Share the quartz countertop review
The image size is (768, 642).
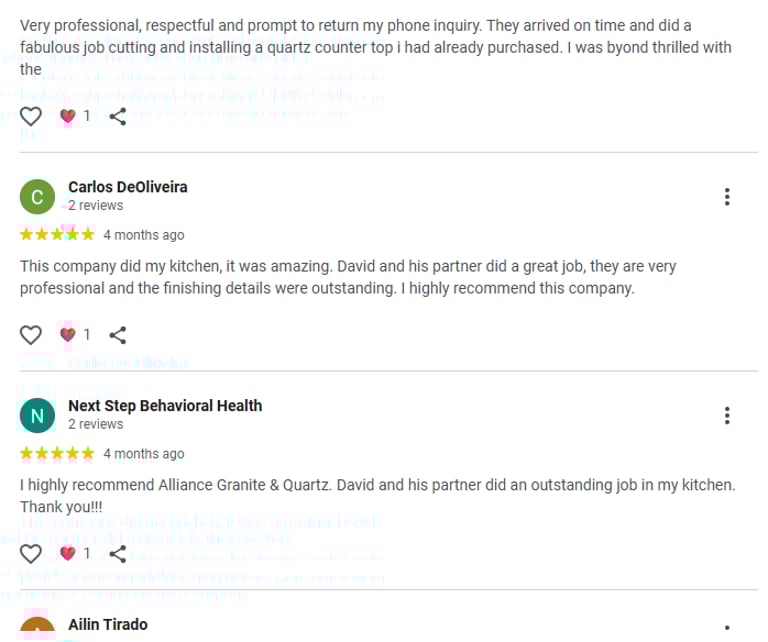point(117,116)
